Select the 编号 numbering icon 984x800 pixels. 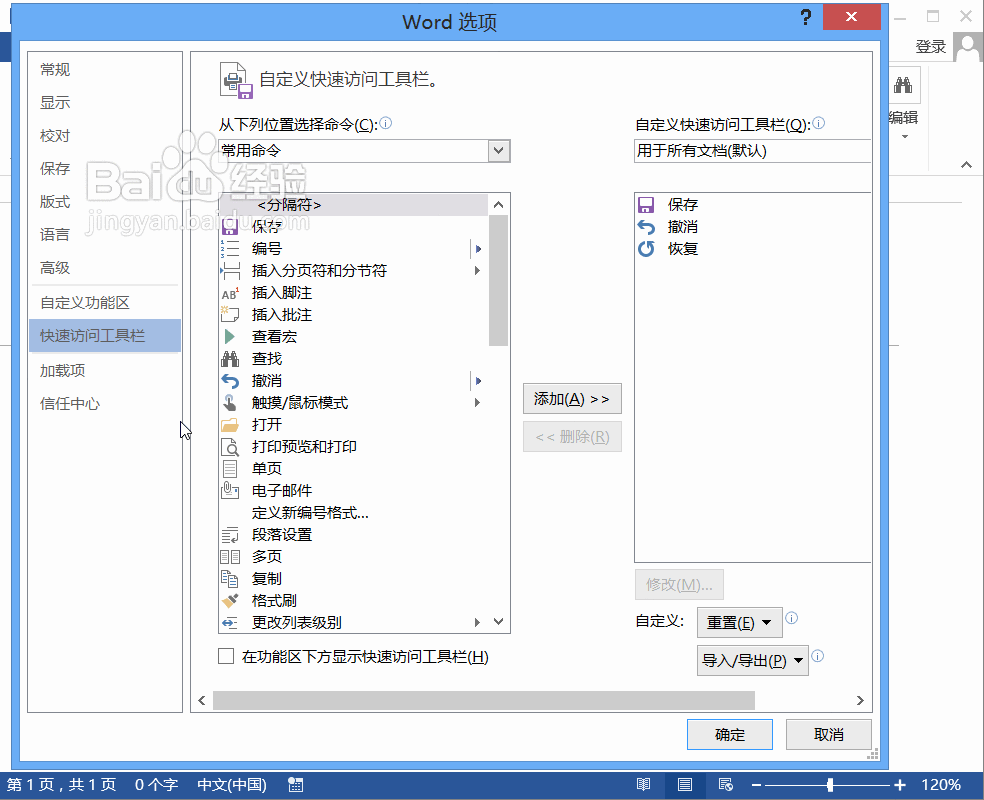pos(230,249)
